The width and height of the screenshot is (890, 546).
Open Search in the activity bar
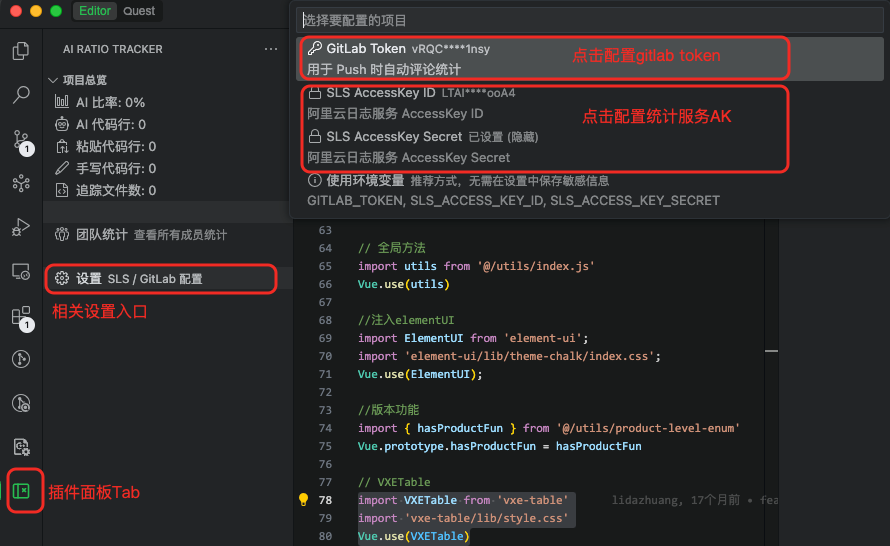pos(21,95)
